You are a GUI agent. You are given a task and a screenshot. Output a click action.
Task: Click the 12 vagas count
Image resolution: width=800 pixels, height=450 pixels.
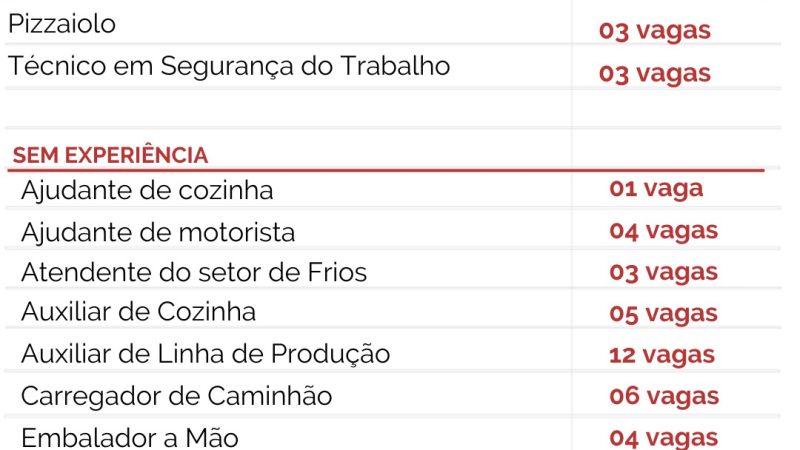pos(662,354)
